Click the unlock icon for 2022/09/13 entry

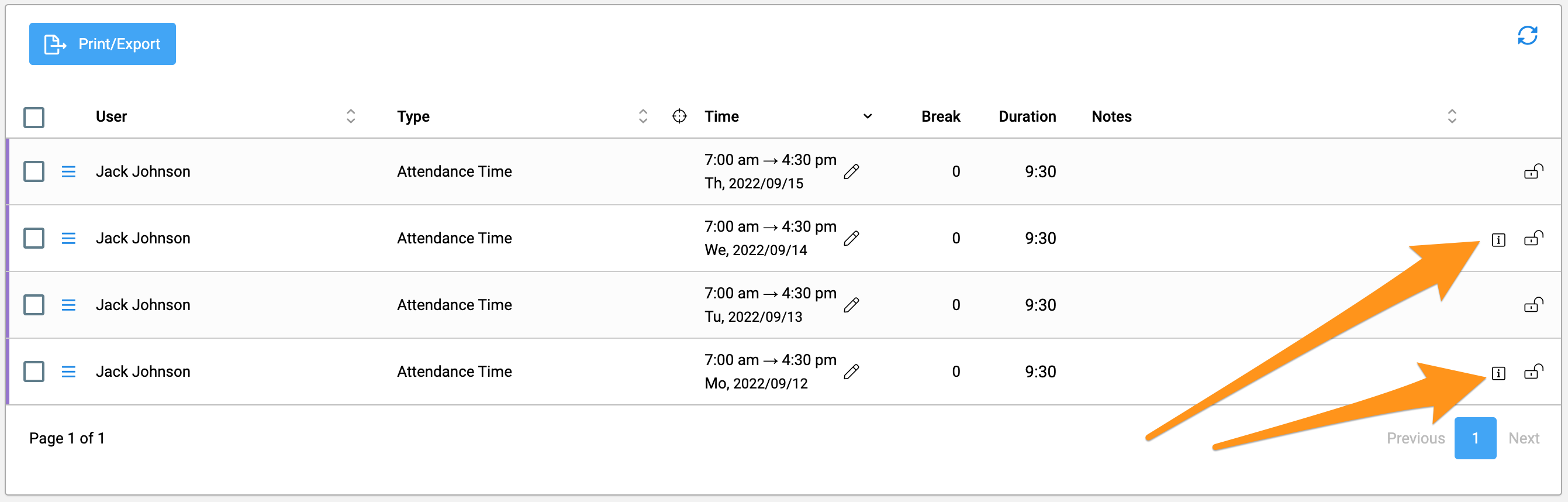1534,305
